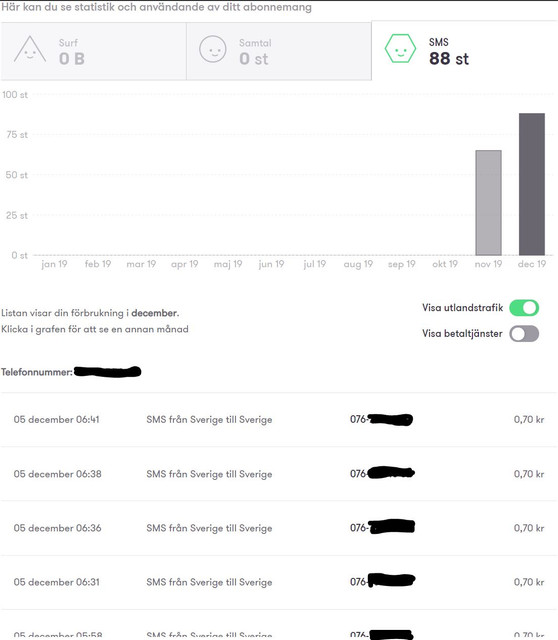Enable the Visa betaltjänster toggle

click(x=524, y=333)
